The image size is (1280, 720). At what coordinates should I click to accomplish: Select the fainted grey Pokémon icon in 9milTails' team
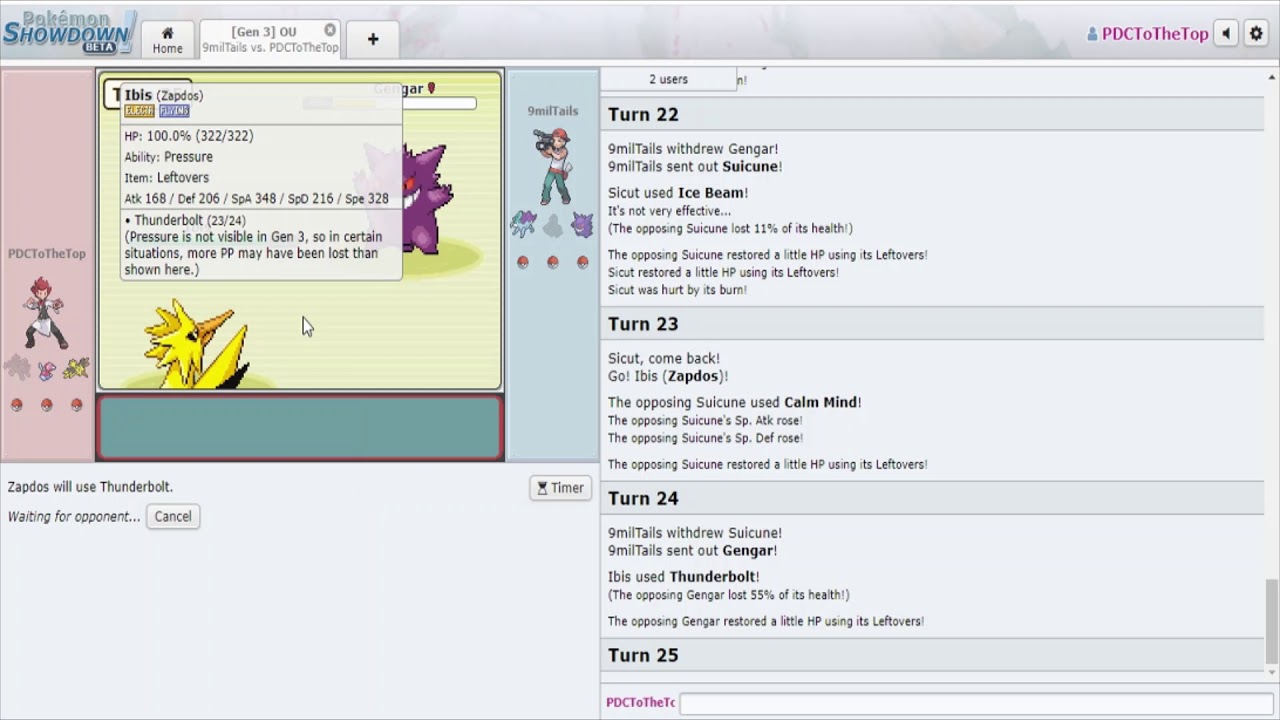pos(553,226)
